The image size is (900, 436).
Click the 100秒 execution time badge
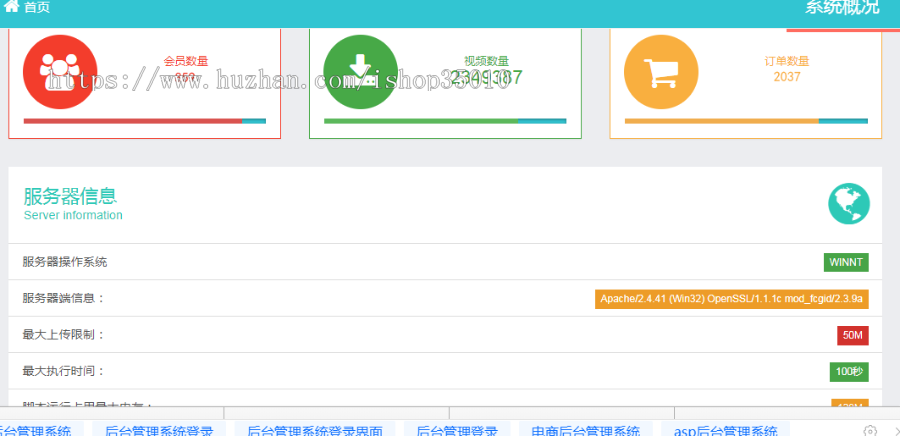pyautogui.click(x=849, y=372)
